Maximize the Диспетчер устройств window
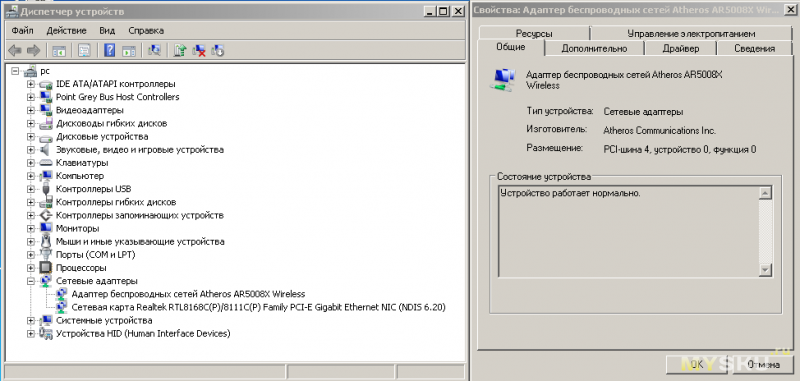Viewport: 800px width, 381px height. 444,11
